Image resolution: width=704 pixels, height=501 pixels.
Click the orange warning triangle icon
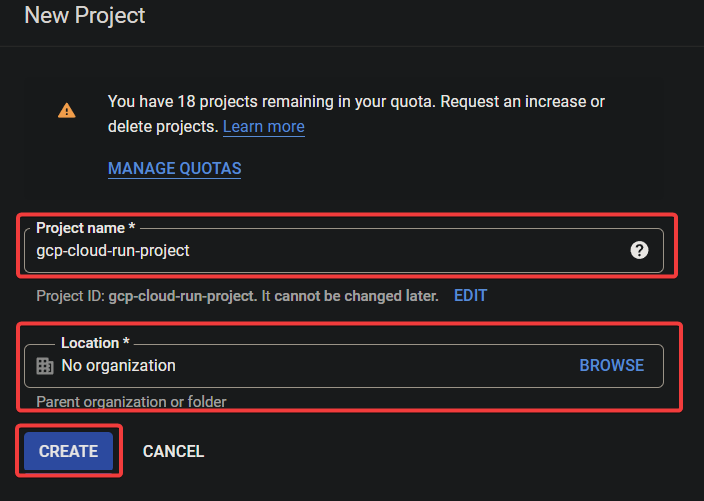pyautogui.click(x=66, y=110)
